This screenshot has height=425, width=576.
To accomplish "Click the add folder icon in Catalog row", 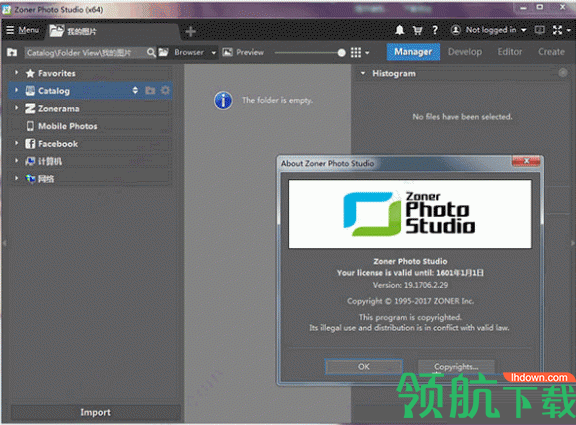I will pyautogui.click(x=150, y=90).
